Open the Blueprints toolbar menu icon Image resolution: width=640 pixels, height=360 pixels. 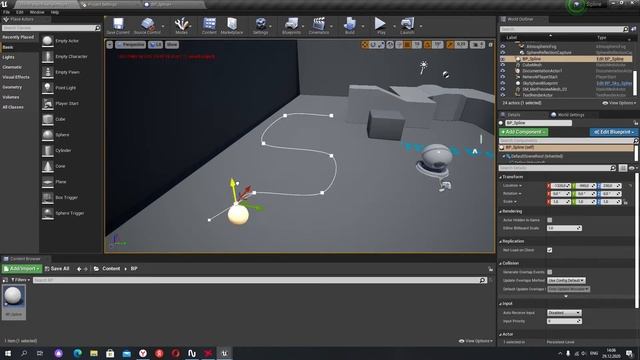click(x=291, y=24)
